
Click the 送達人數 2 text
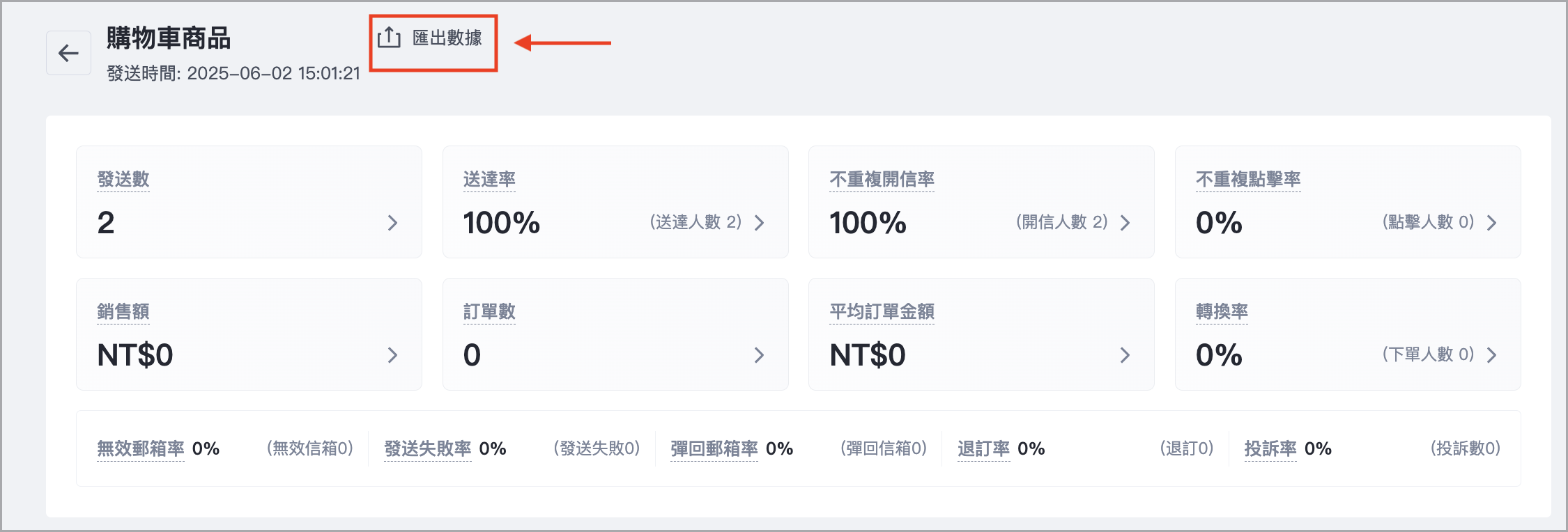[695, 222]
